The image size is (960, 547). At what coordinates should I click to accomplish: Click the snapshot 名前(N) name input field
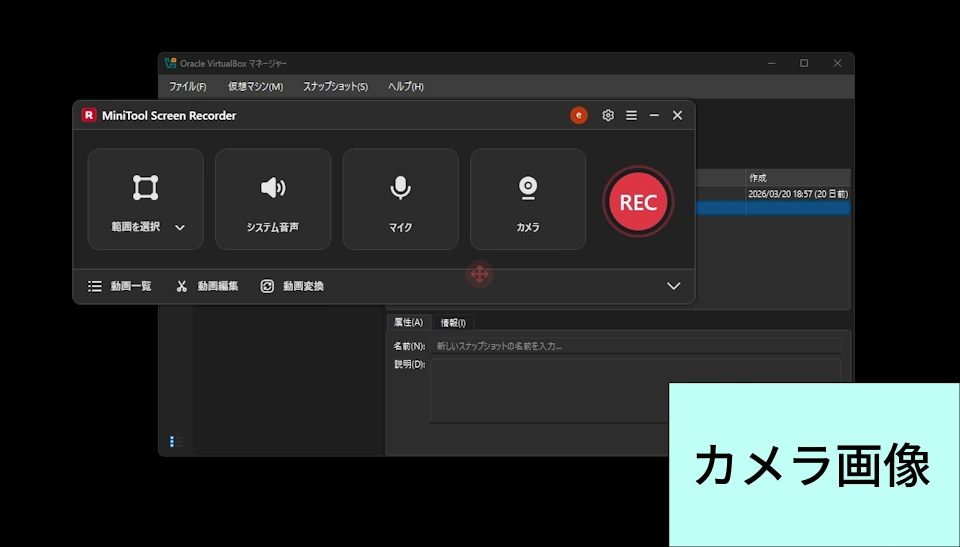click(636, 346)
